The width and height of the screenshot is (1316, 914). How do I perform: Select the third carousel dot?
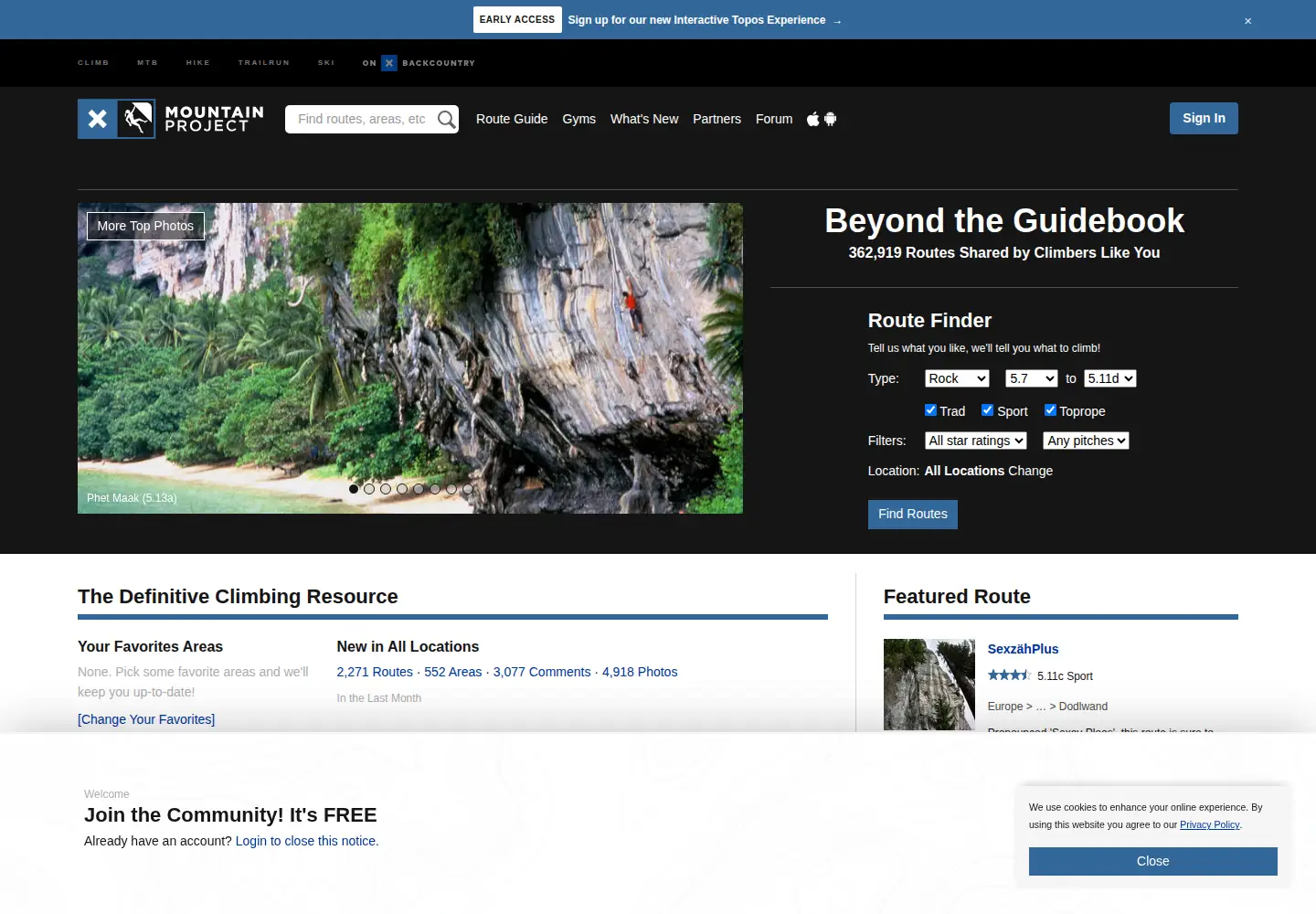point(386,489)
